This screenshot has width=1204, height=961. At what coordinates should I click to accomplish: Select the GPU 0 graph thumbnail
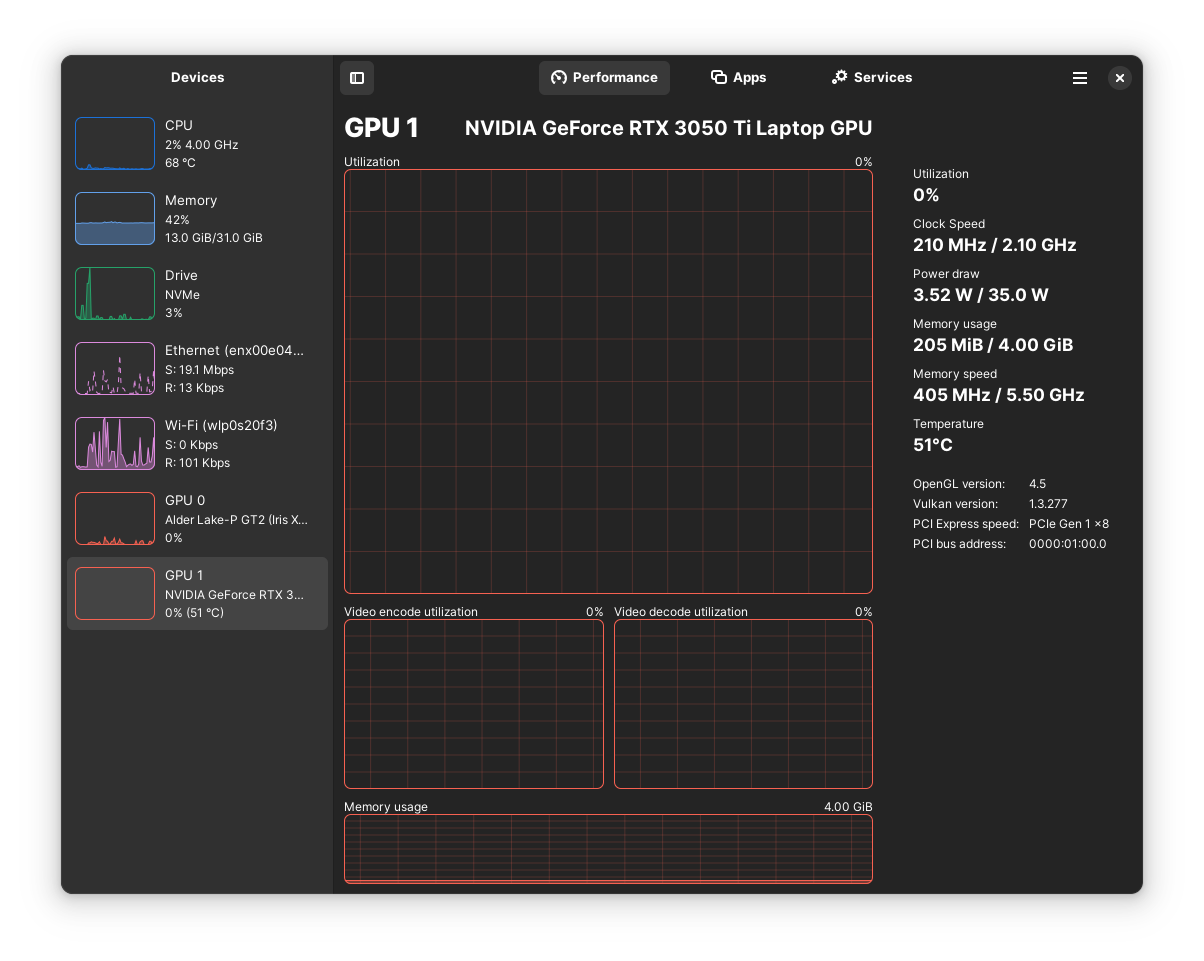point(115,519)
